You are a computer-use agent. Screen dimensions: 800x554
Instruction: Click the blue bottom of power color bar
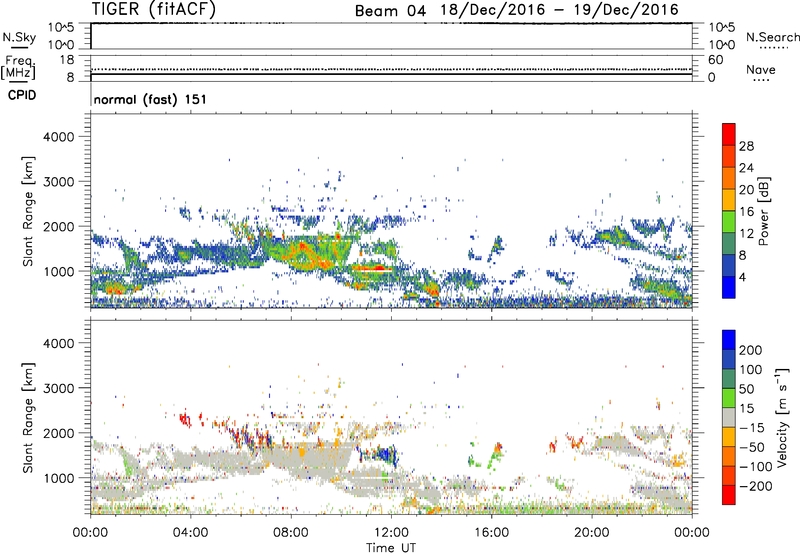coord(729,287)
